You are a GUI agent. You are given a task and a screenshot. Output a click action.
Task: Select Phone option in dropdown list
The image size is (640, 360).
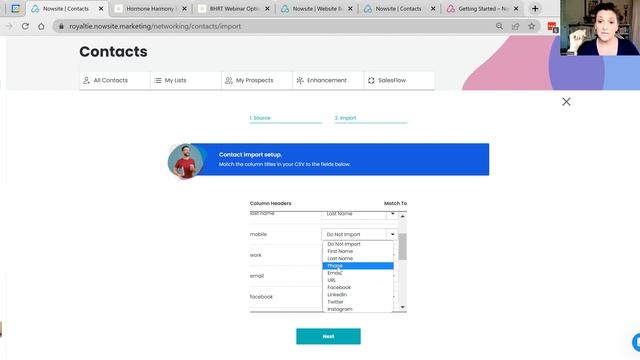(358, 266)
